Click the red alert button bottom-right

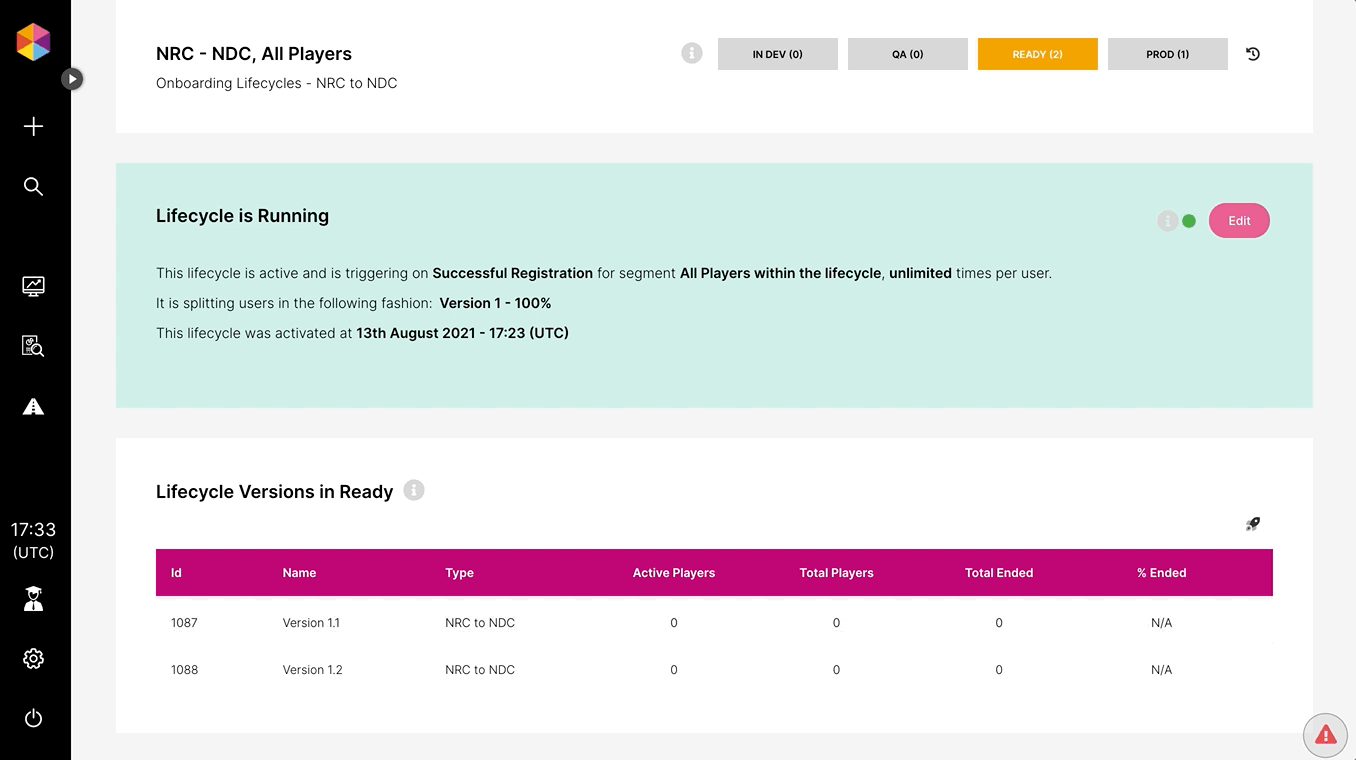pos(1325,735)
